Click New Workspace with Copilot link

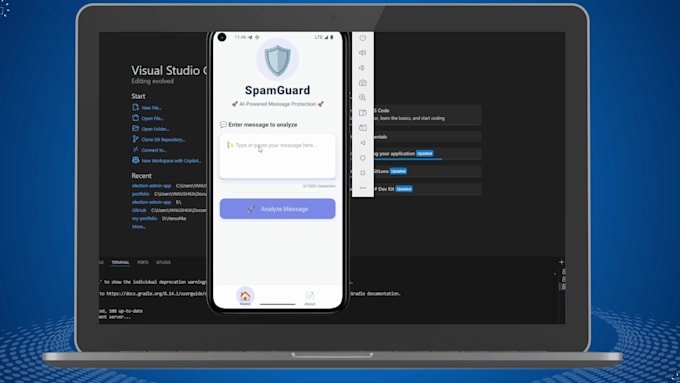pos(171,161)
